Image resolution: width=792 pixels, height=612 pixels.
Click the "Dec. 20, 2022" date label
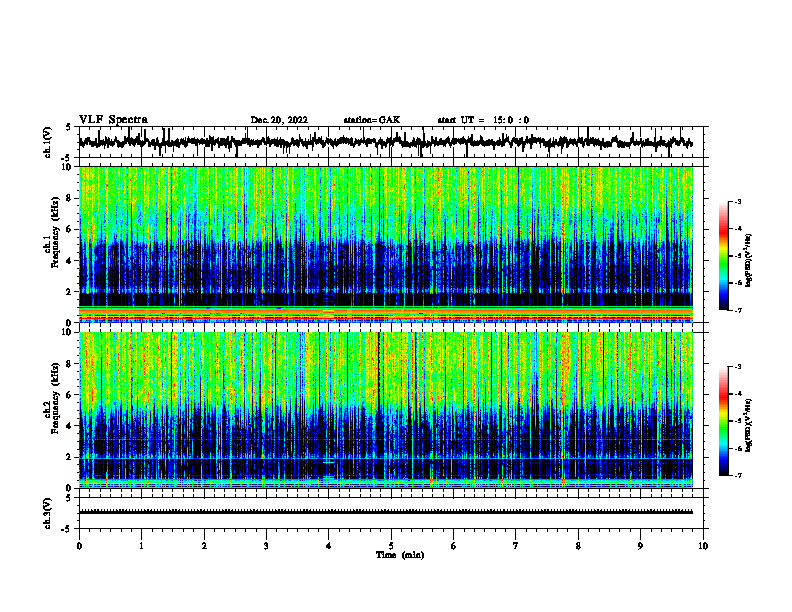(x=279, y=120)
